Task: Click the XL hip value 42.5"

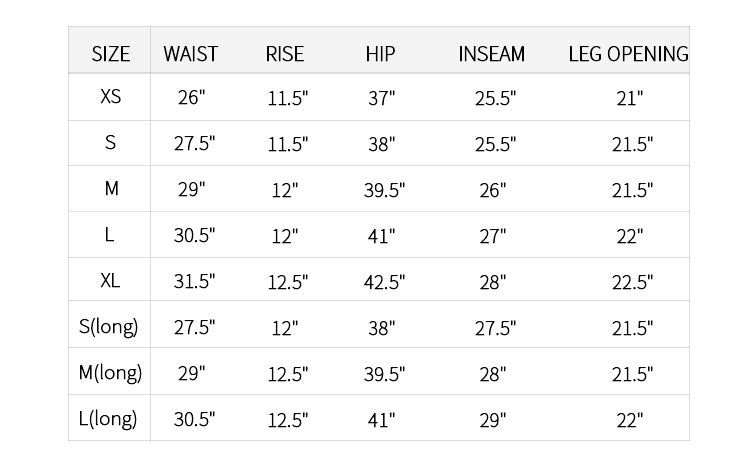Action: (384, 283)
